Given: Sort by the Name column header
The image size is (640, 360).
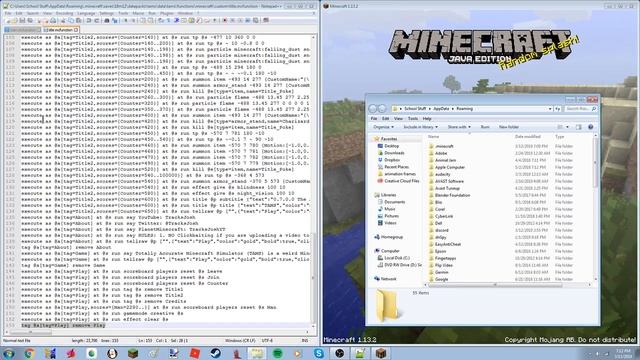Looking at the screenshot, I should click(x=433, y=137).
